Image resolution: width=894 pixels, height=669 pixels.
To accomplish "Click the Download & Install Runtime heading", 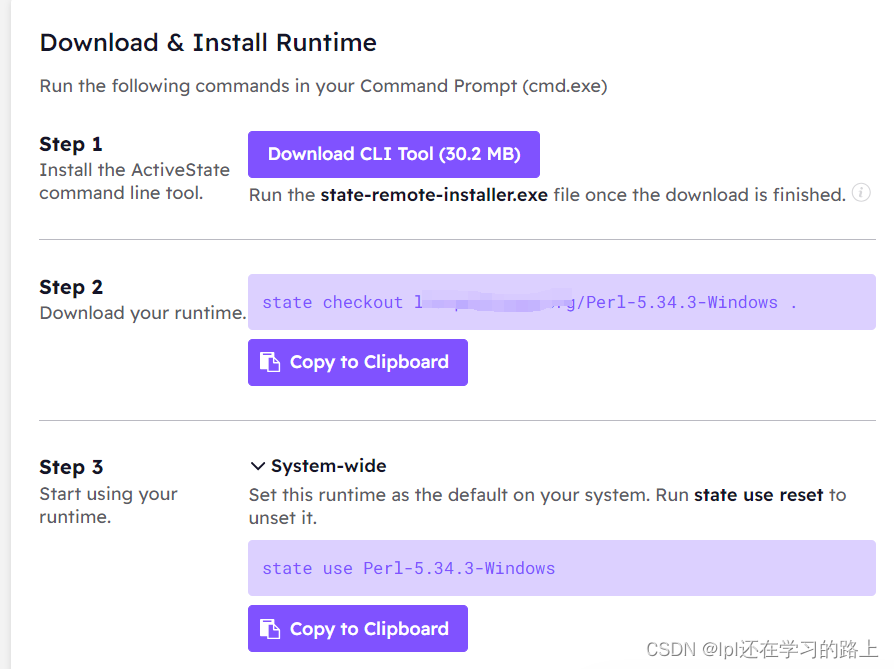I will click(x=208, y=43).
